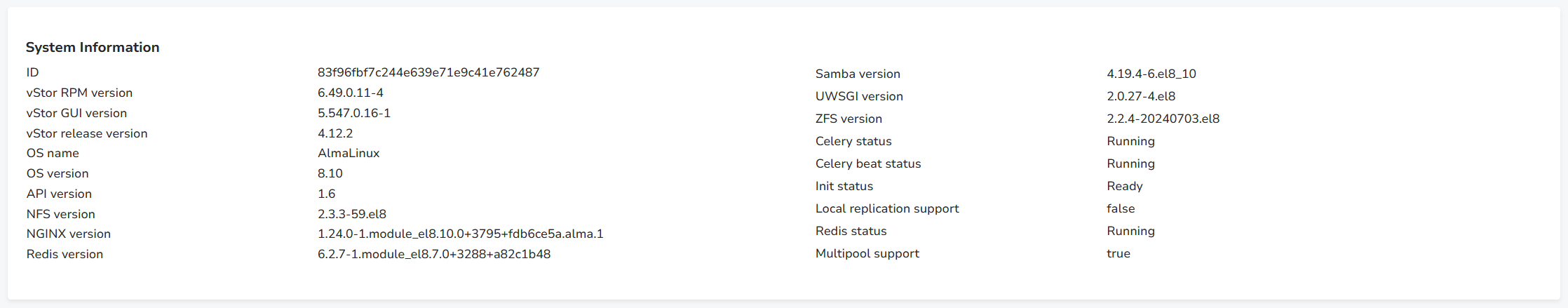Click the Samba version value 4.19.4-6.el8_10
This screenshot has height=308, width=1568.
(x=1151, y=74)
